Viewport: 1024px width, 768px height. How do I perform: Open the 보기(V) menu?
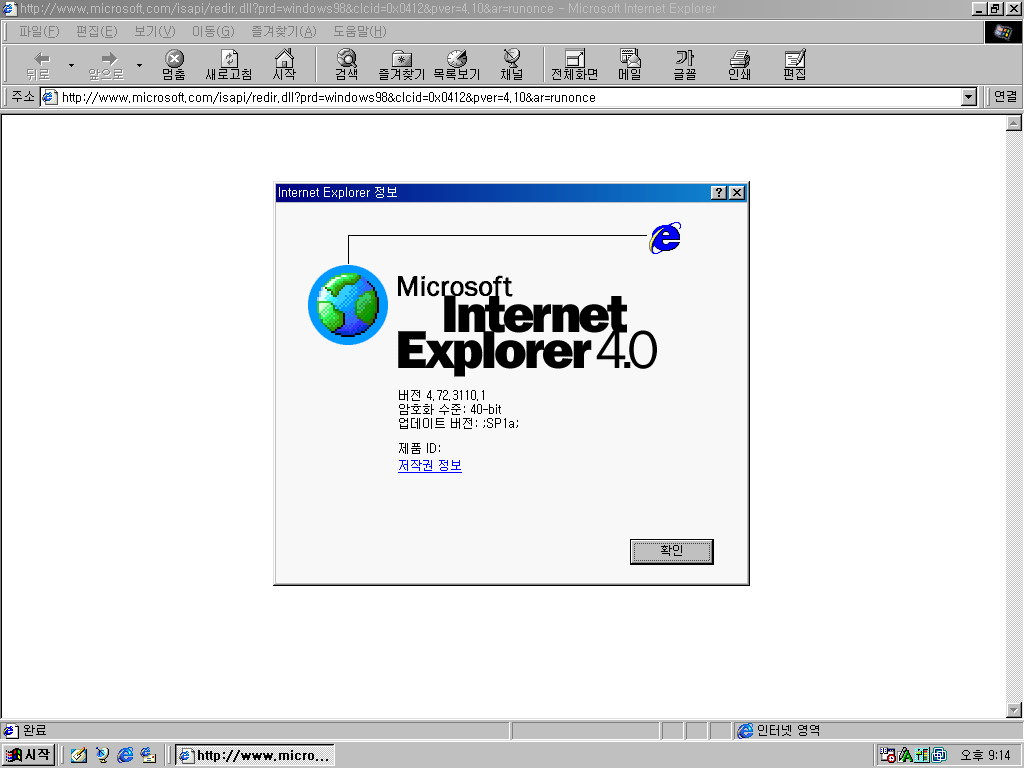pos(155,31)
